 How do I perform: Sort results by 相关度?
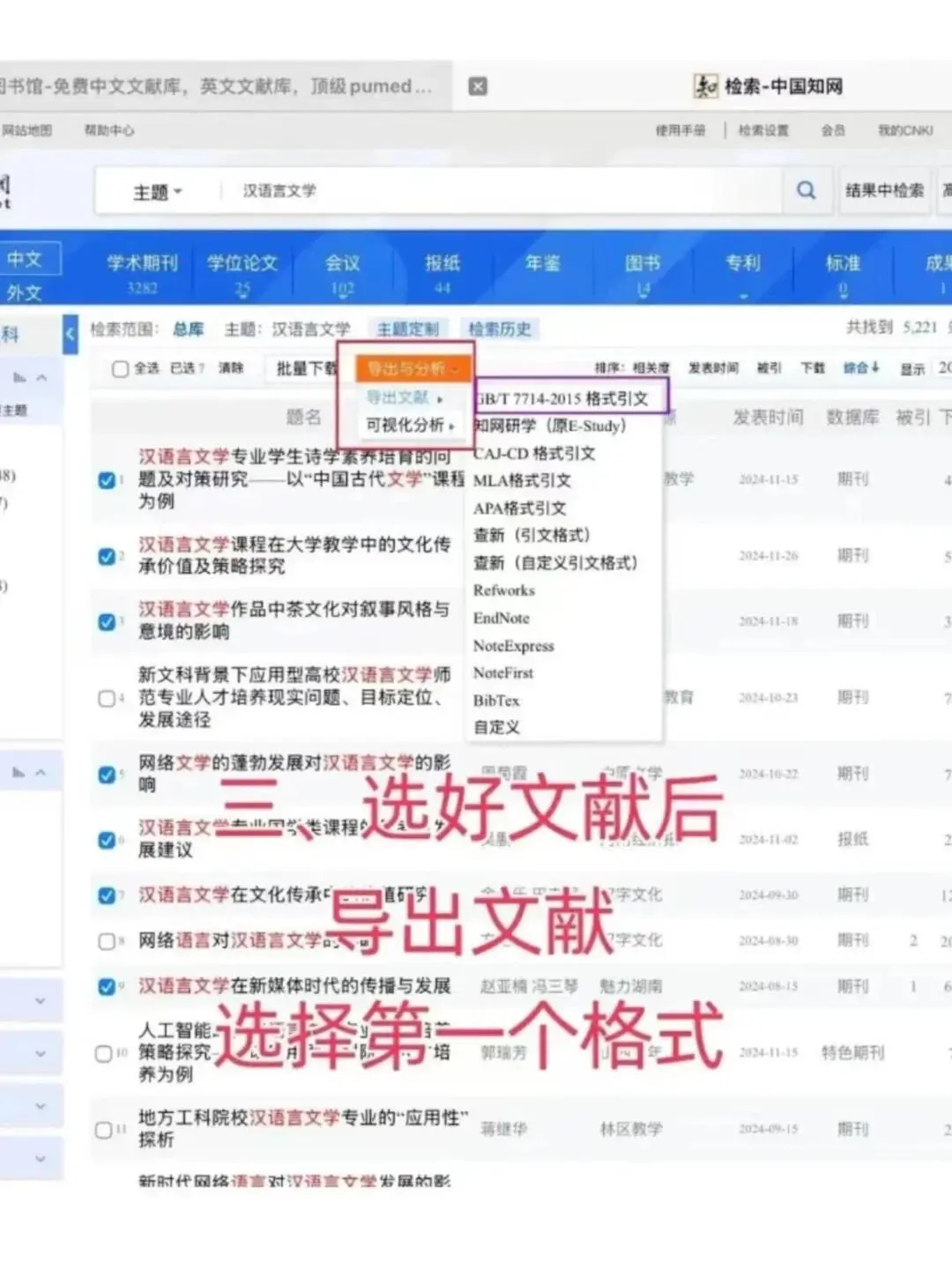[x=651, y=368]
